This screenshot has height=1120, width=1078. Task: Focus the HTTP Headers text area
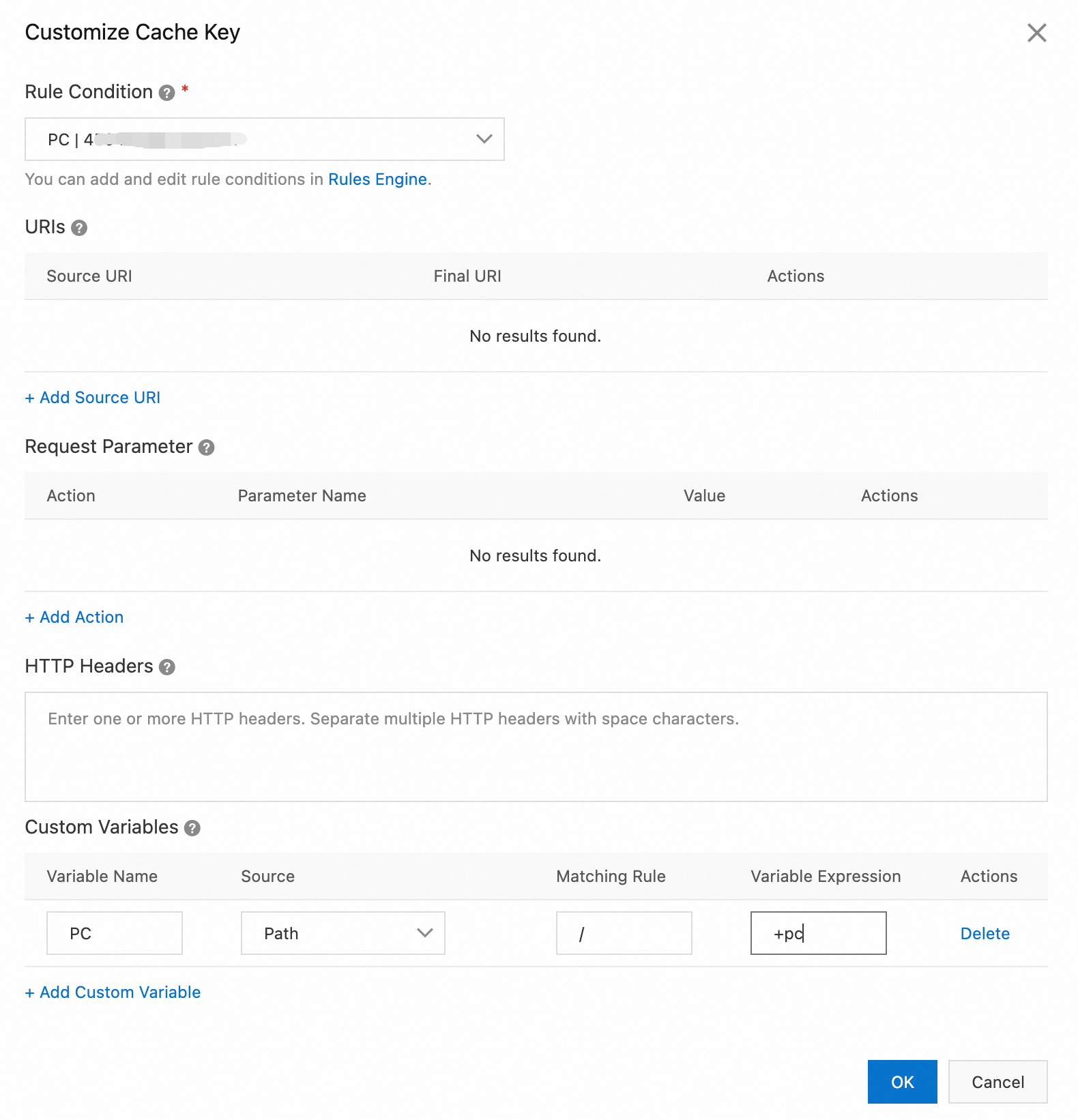(536, 747)
